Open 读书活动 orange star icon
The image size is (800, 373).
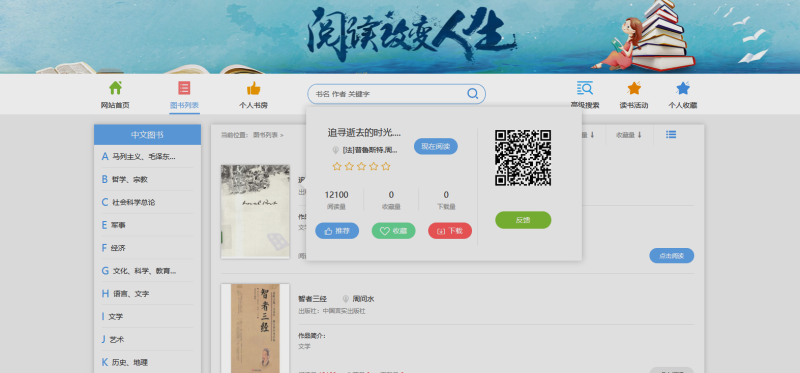coord(634,88)
